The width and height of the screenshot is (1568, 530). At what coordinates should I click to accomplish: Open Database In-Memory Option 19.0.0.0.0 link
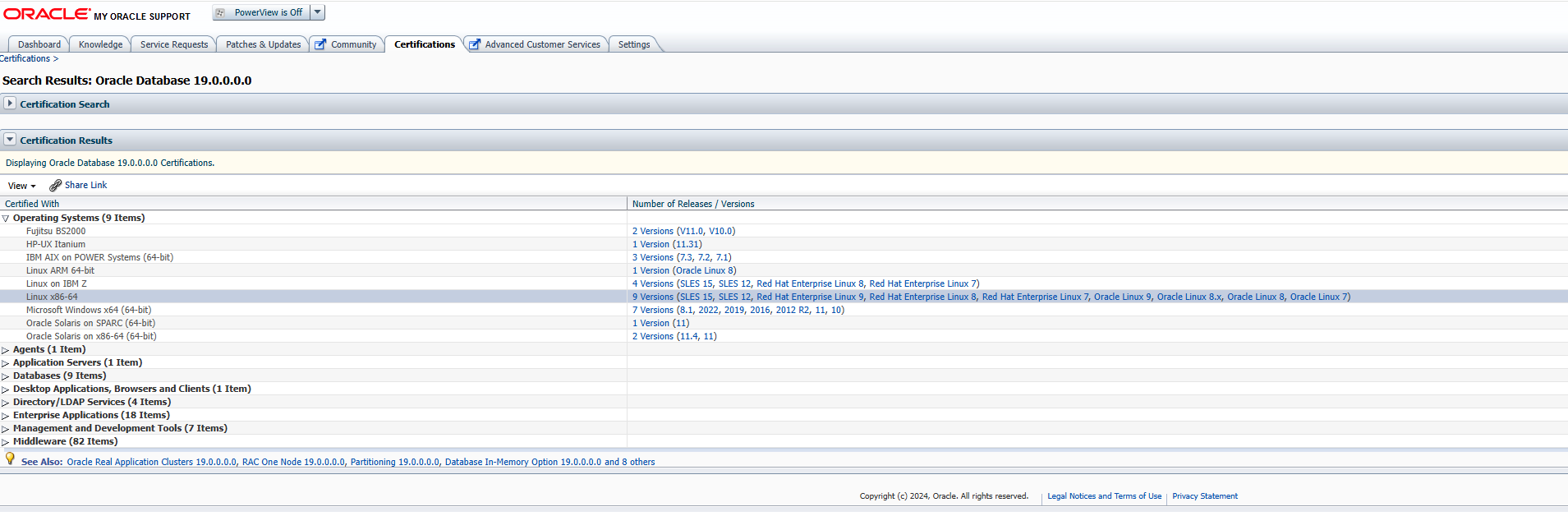(x=523, y=462)
